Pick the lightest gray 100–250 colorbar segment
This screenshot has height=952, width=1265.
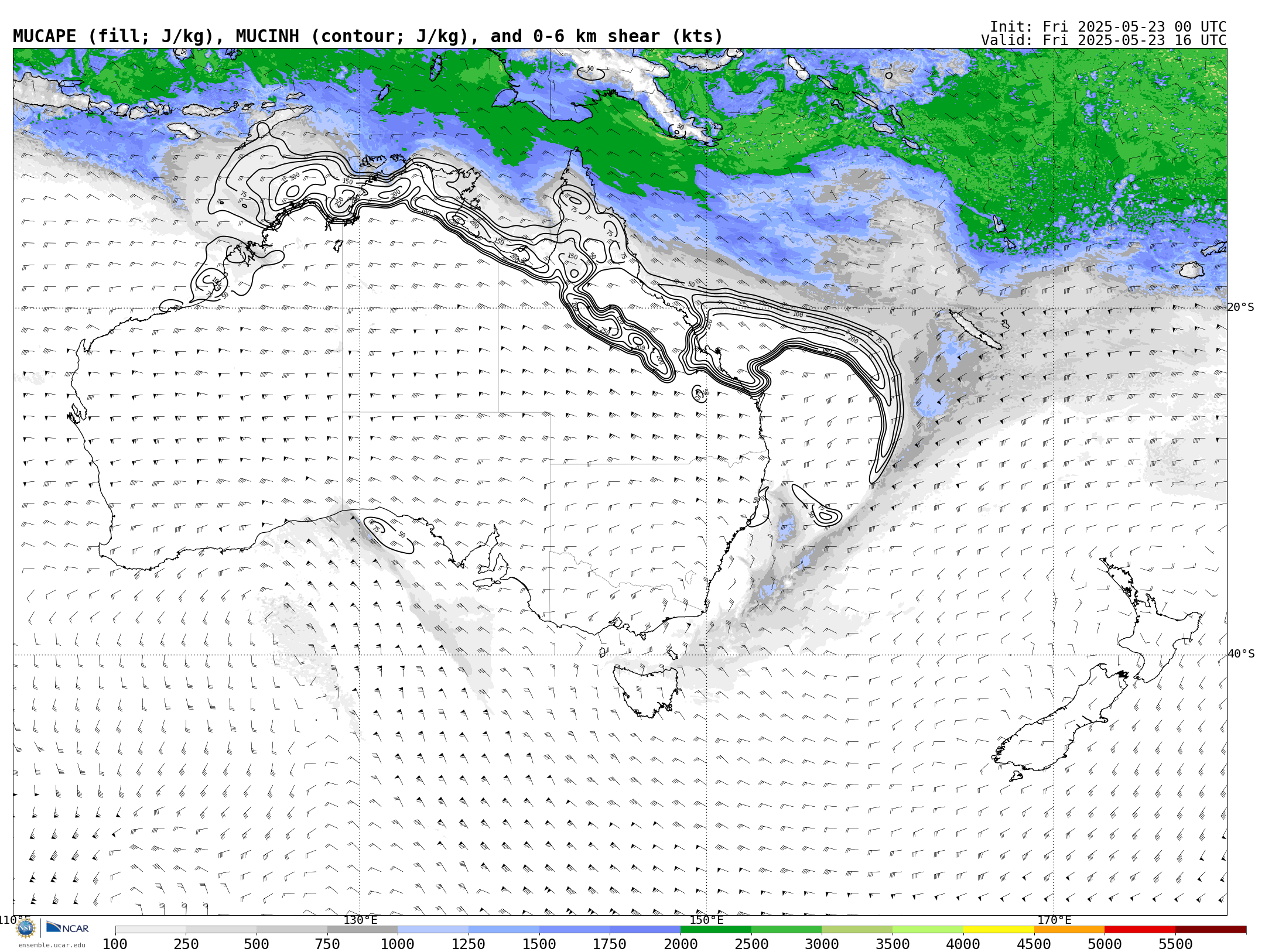(151, 929)
